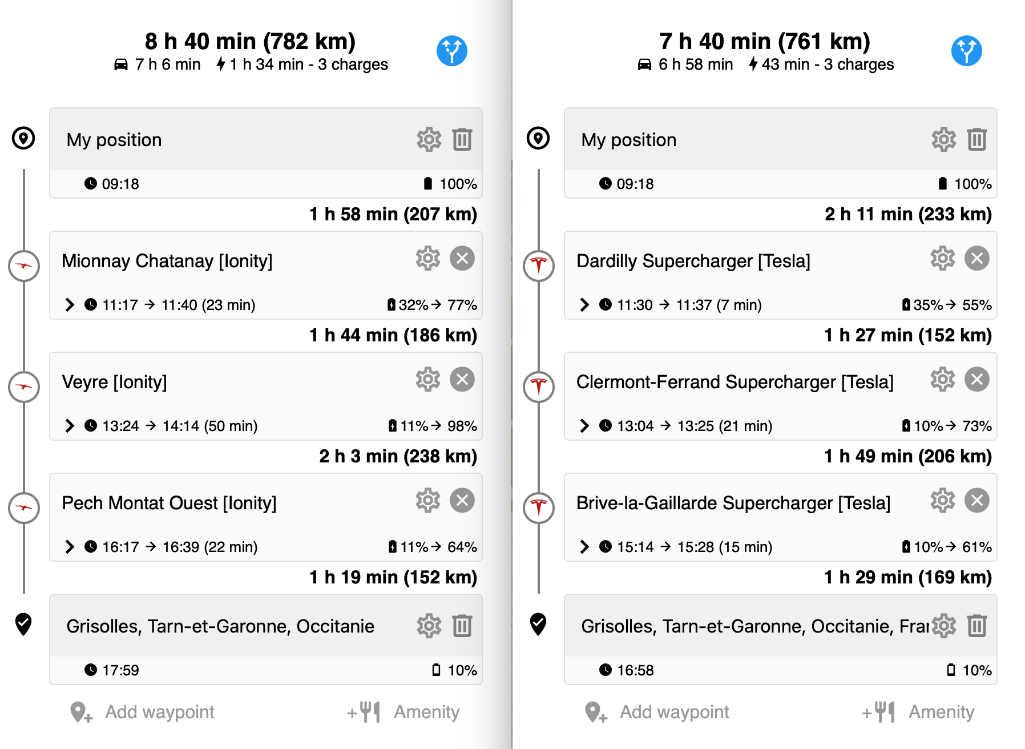The image size is (1025, 749).
Task: Click the Veyre Ionity timeline marker
Action: click(24, 386)
